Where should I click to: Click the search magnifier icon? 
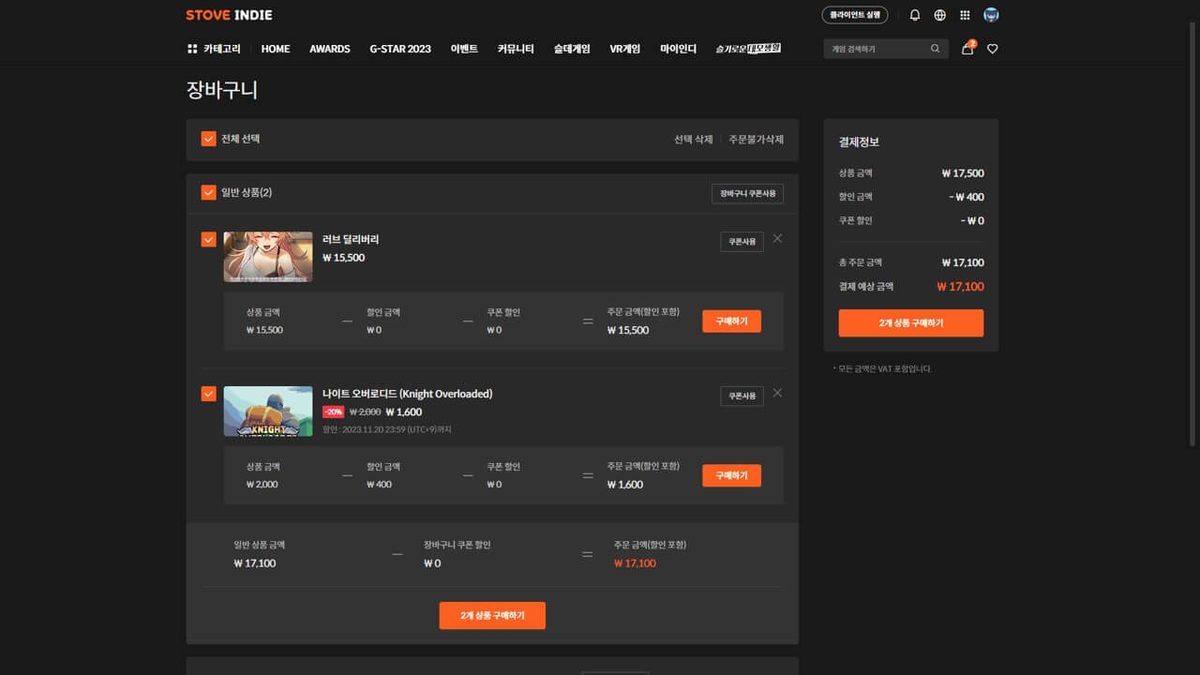point(935,48)
